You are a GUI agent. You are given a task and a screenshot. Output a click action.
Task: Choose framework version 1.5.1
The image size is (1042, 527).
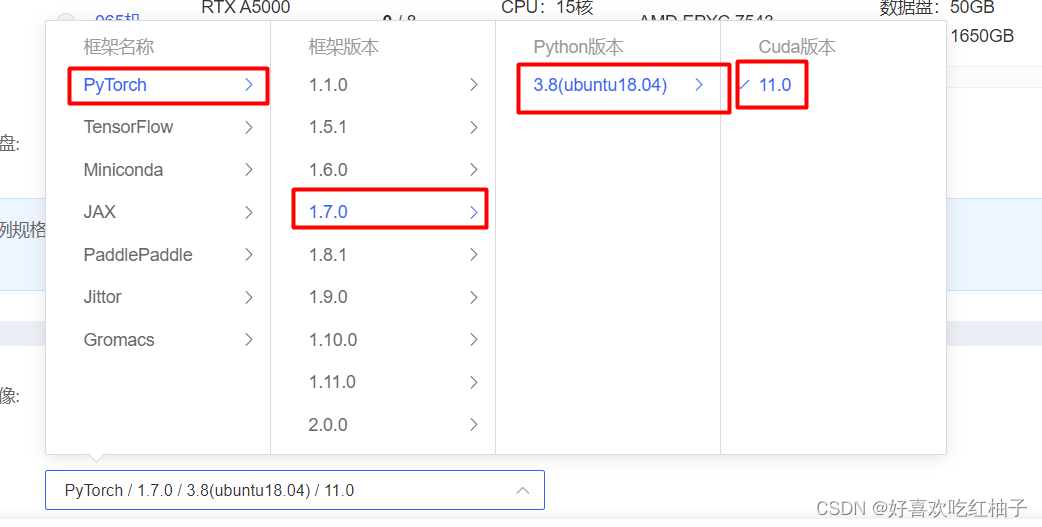[x=383, y=127]
